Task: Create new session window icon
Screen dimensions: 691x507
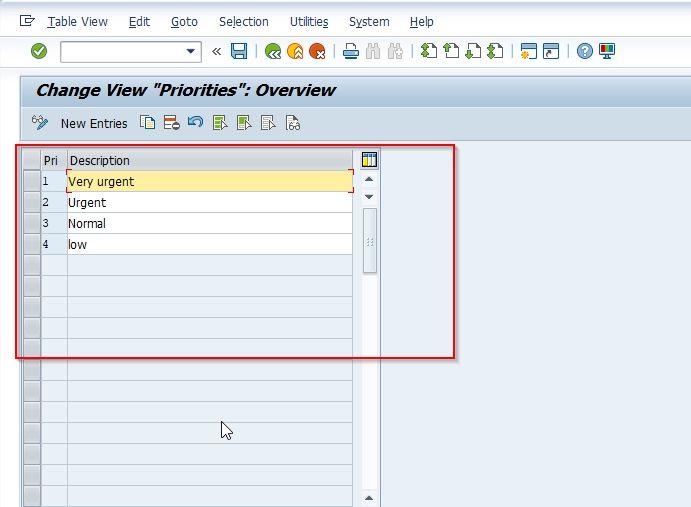Action: [x=528, y=51]
